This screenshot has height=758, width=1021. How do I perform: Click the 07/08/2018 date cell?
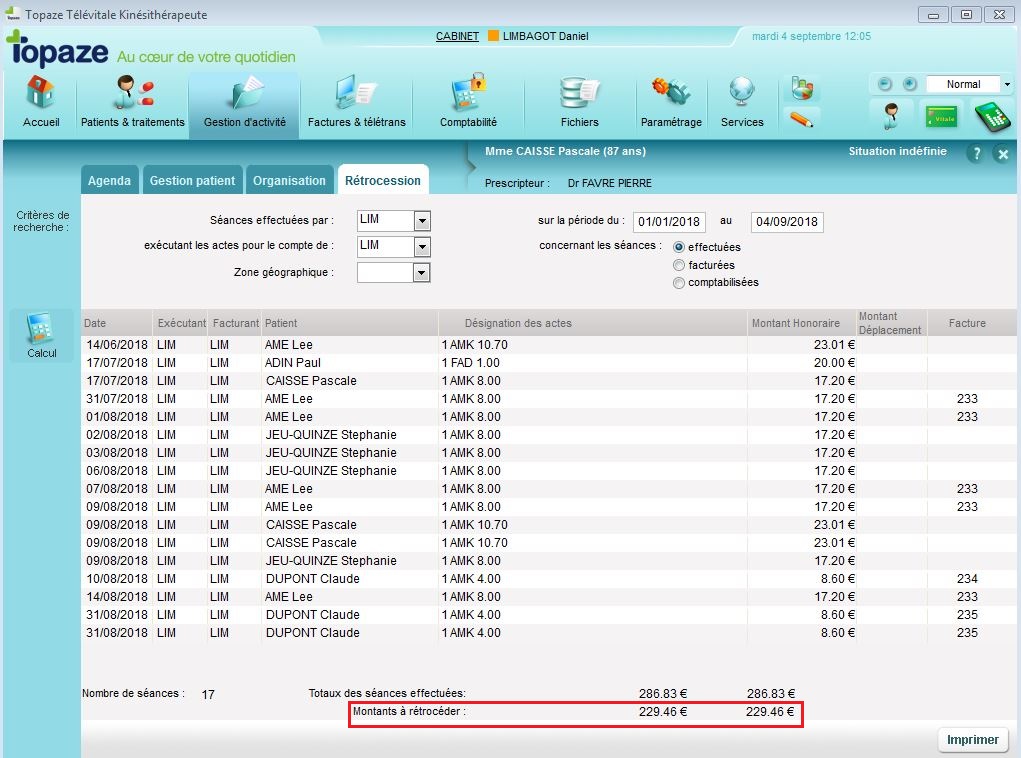click(117, 488)
